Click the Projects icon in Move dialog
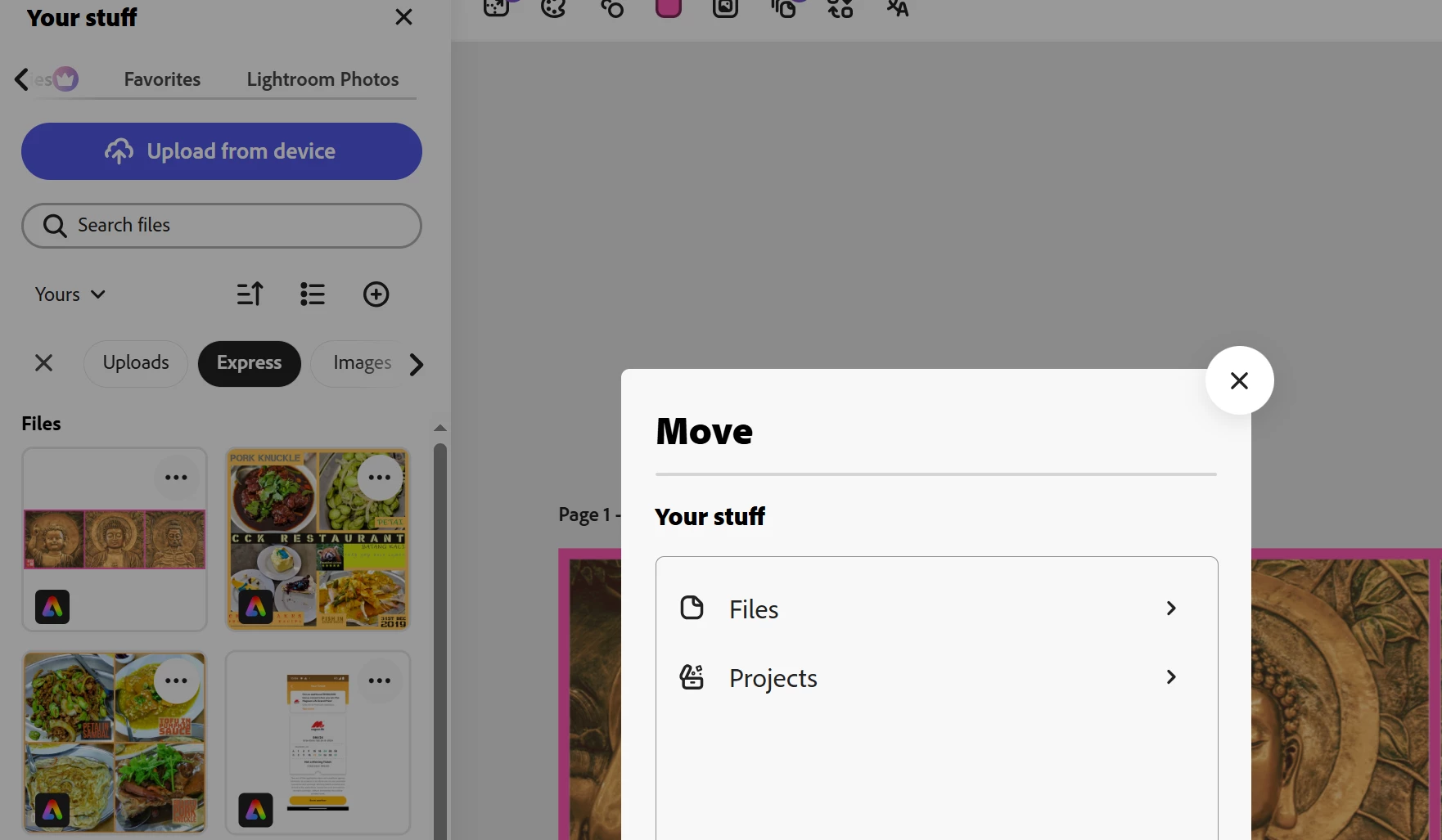The height and width of the screenshot is (840, 1442). click(692, 676)
